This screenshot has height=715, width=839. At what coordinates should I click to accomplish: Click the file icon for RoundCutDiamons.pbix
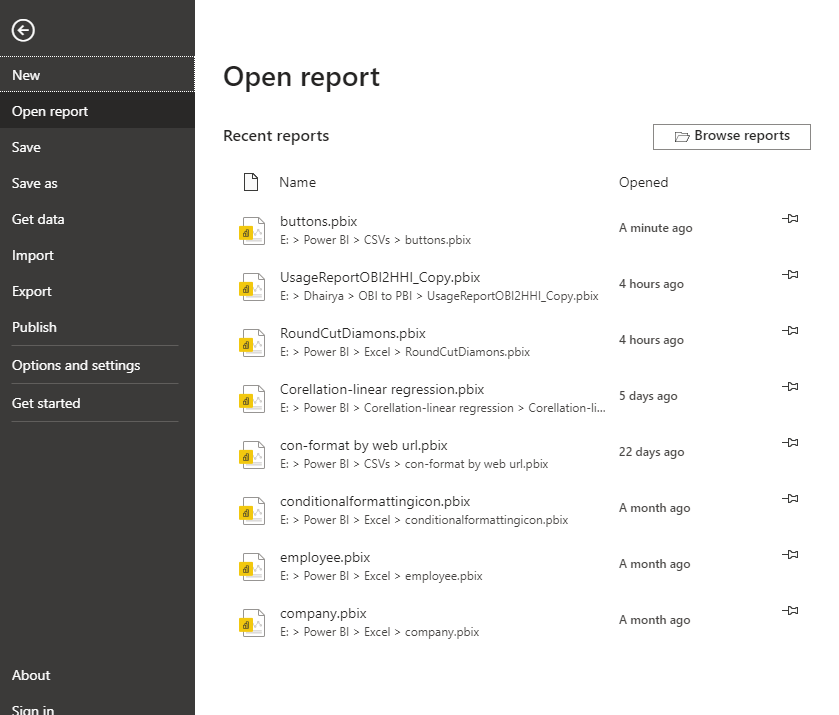[x=252, y=342]
